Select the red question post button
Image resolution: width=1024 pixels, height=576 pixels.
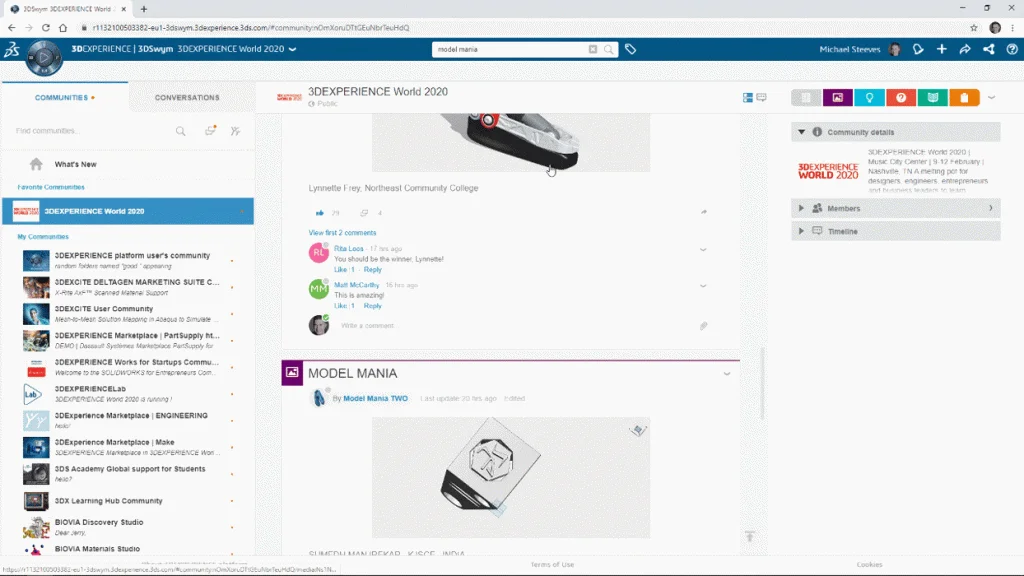click(x=901, y=97)
